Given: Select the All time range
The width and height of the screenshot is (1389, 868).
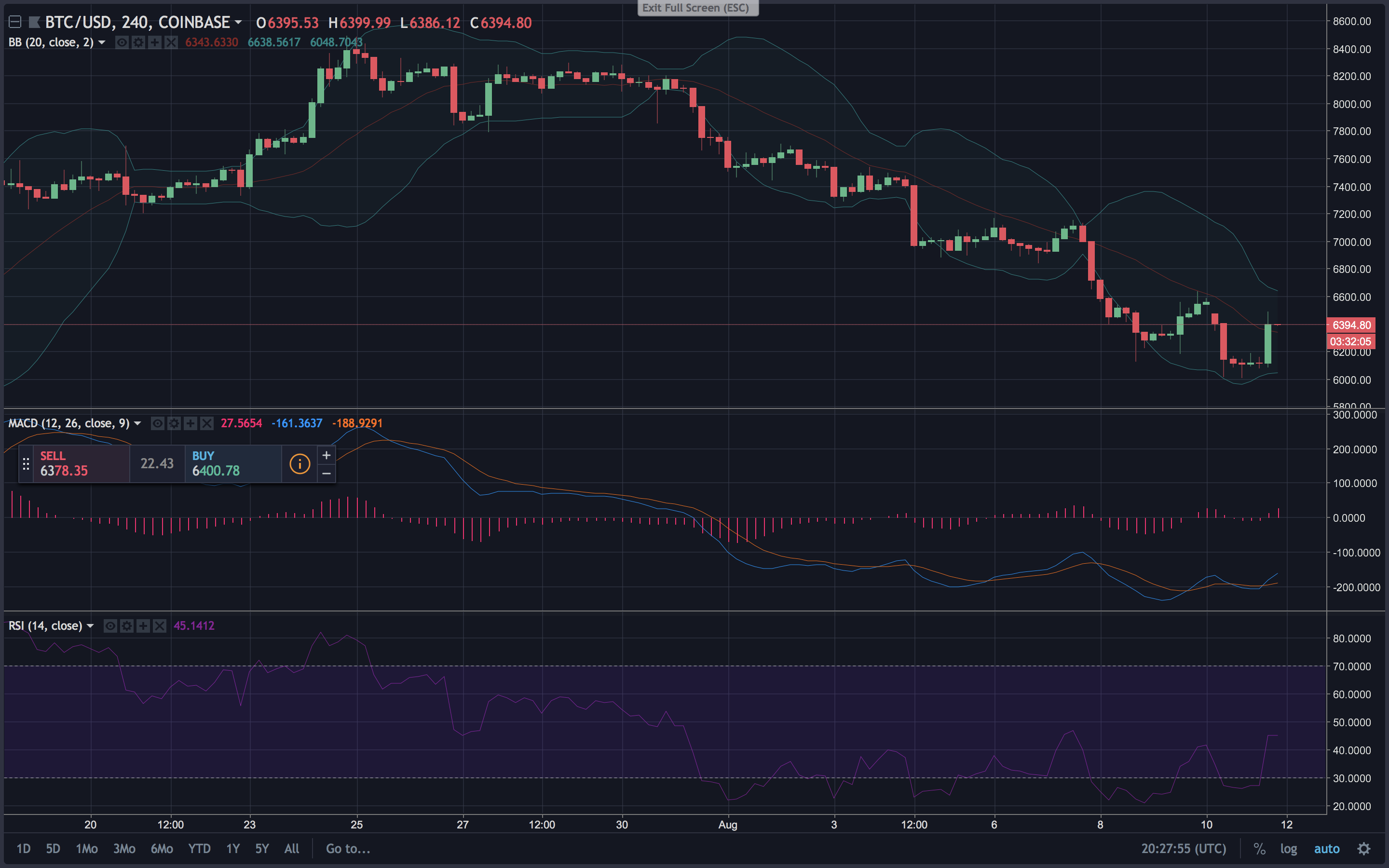Looking at the screenshot, I should (x=292, y=849).
